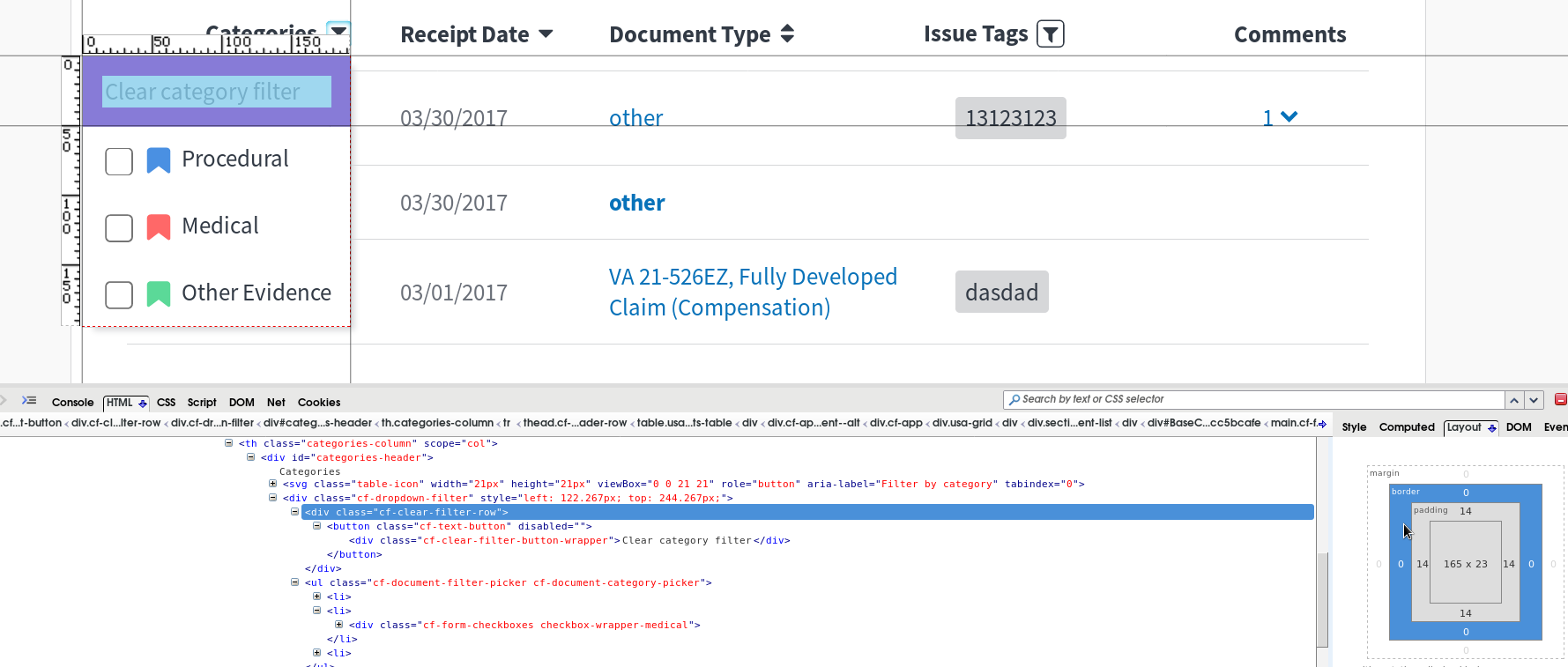Open Firebug command line toggle icon

pyautogui.click(x=29, y=401)
